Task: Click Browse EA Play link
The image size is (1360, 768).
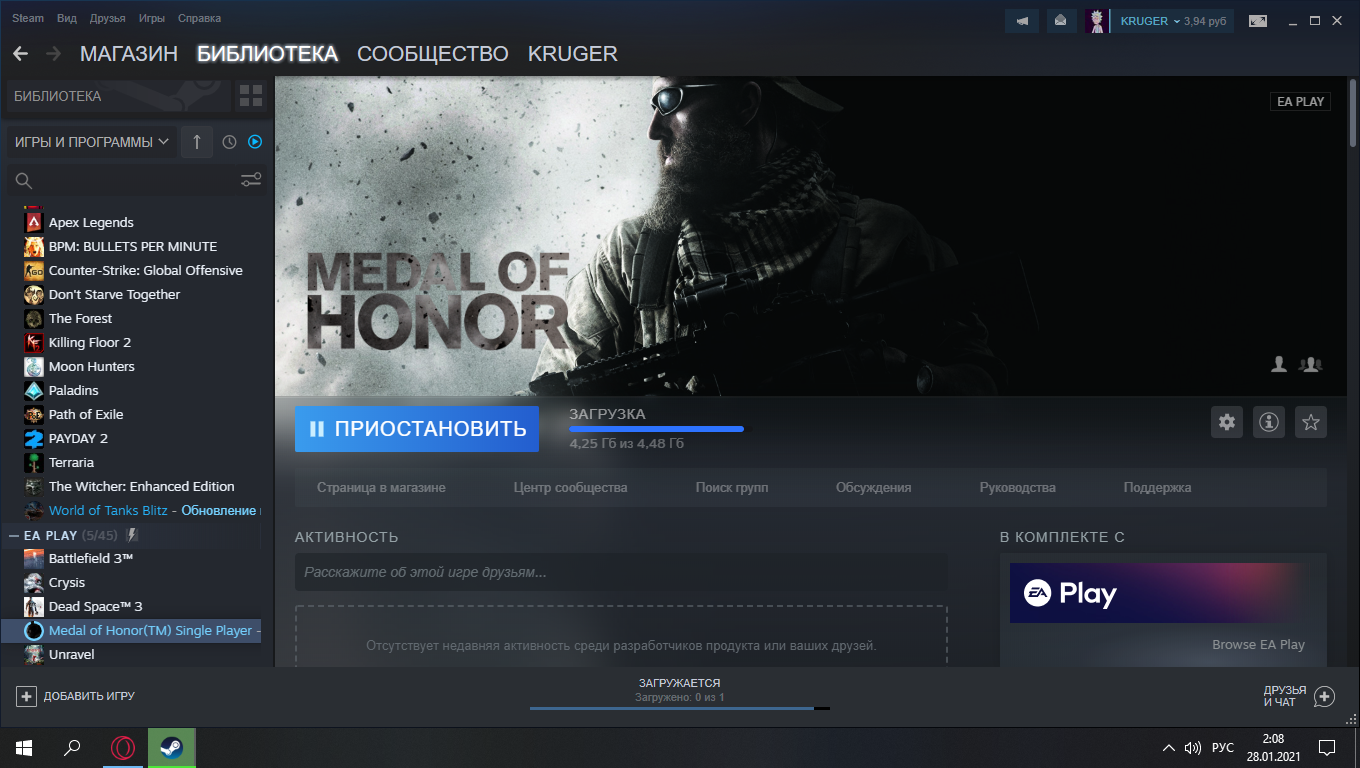Action: (1258, 645)
